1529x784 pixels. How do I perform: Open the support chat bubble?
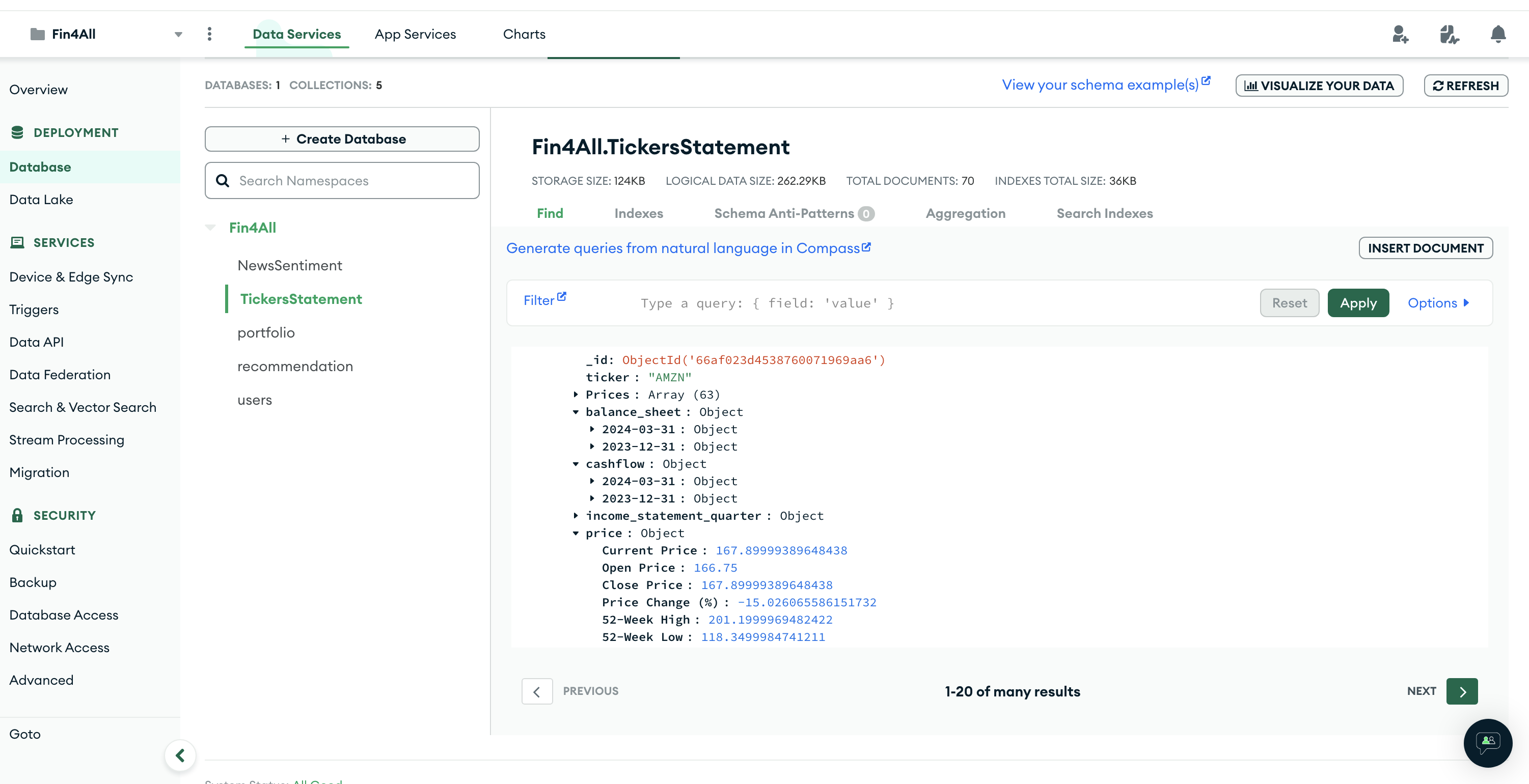1487,742
